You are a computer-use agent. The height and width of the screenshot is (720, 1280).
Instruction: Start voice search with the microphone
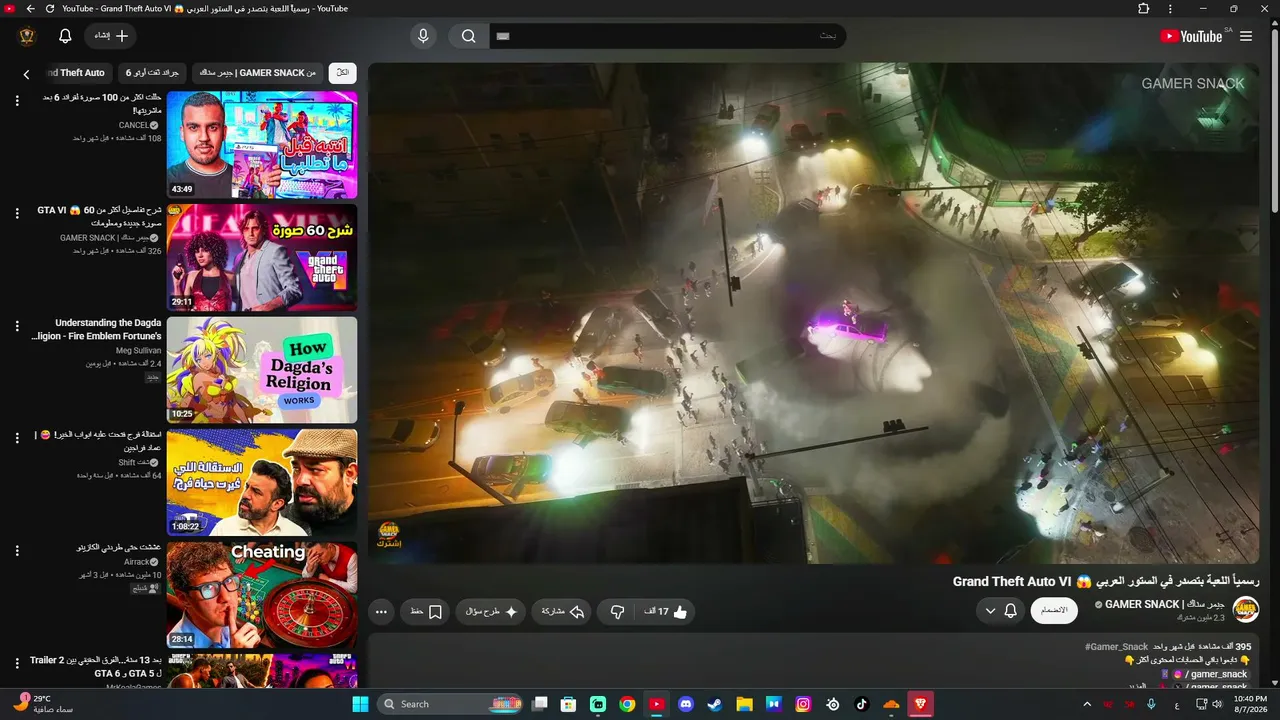tap(423, 36)
